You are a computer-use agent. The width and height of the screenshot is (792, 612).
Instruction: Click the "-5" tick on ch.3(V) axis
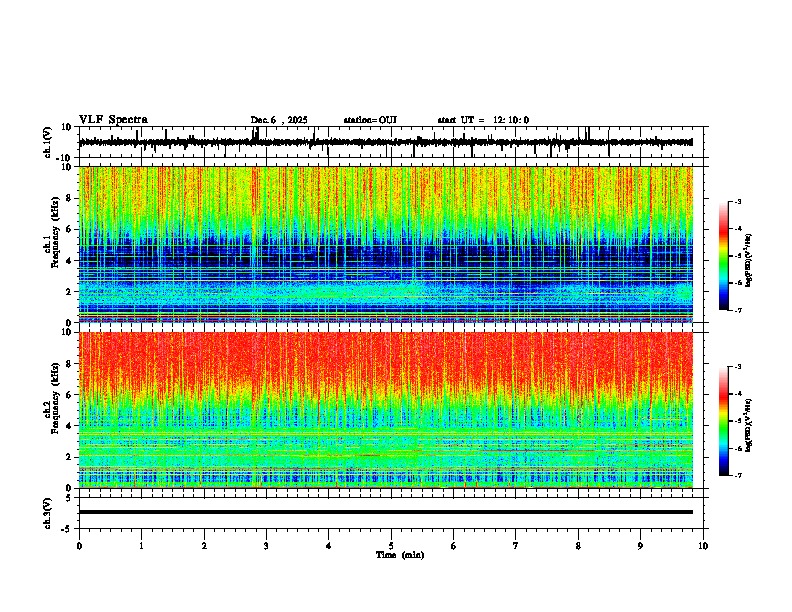66,529
